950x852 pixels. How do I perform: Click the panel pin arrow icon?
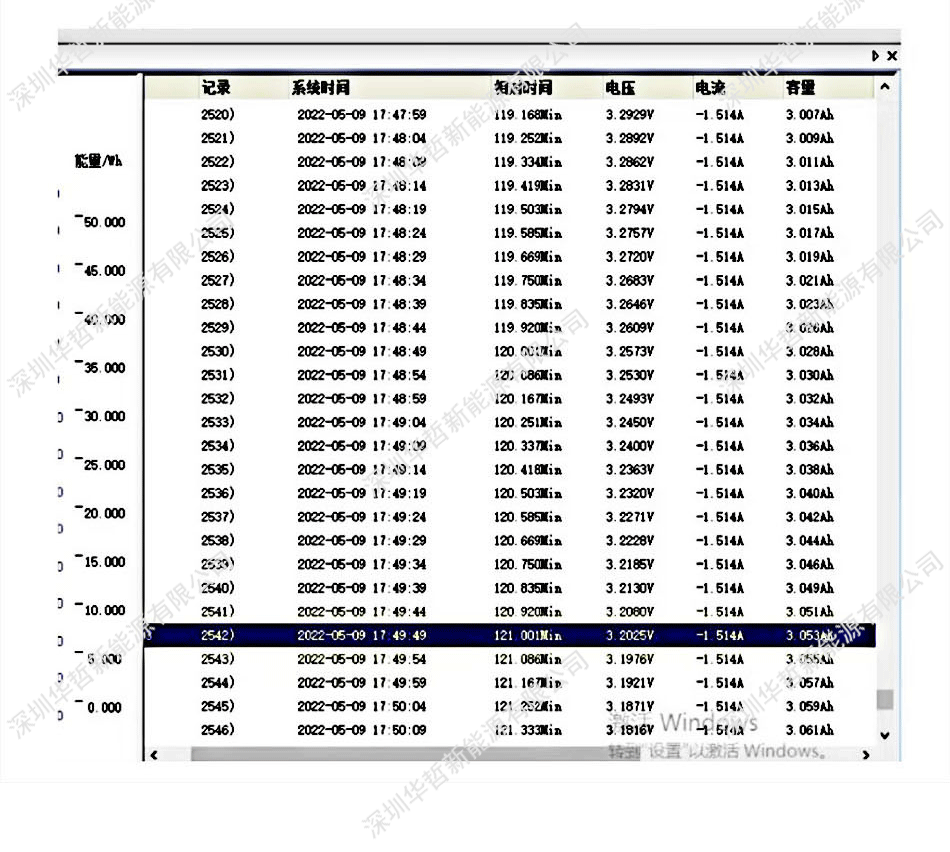(875, 56)
